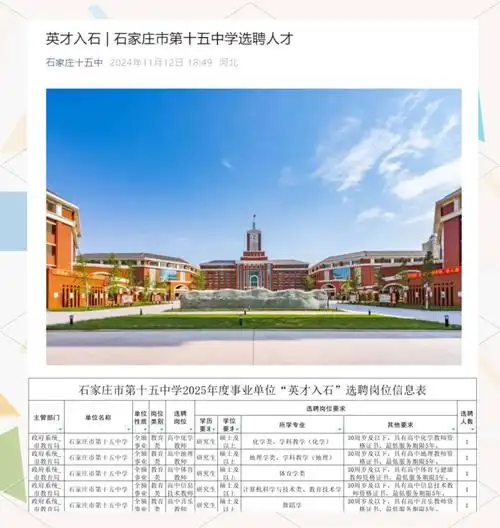Open the 选聘人数 column filter dropdown
This screenshot has width=500, height=528.
coord(473,429)
